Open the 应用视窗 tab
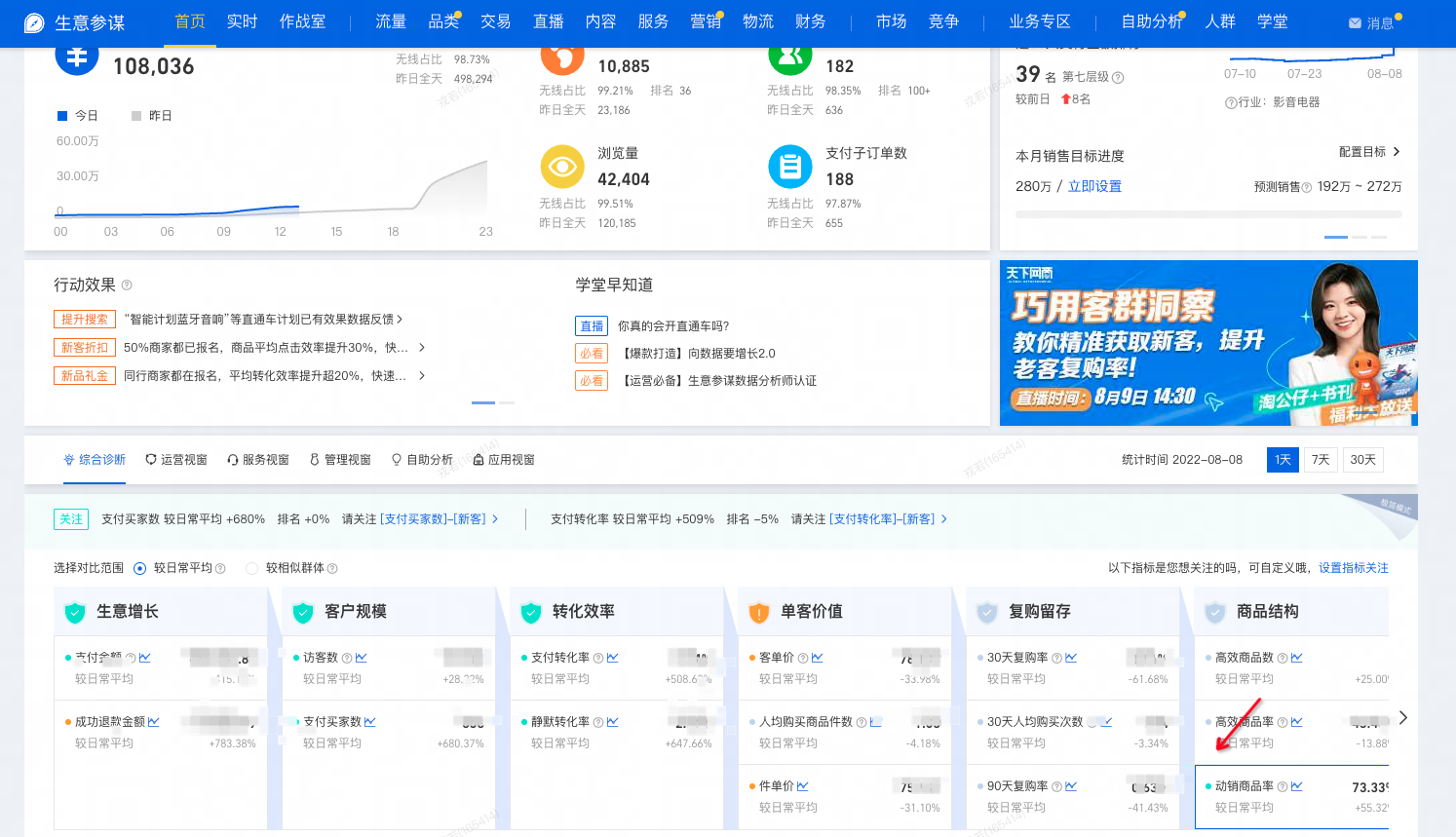 click(x=504, y=460)
